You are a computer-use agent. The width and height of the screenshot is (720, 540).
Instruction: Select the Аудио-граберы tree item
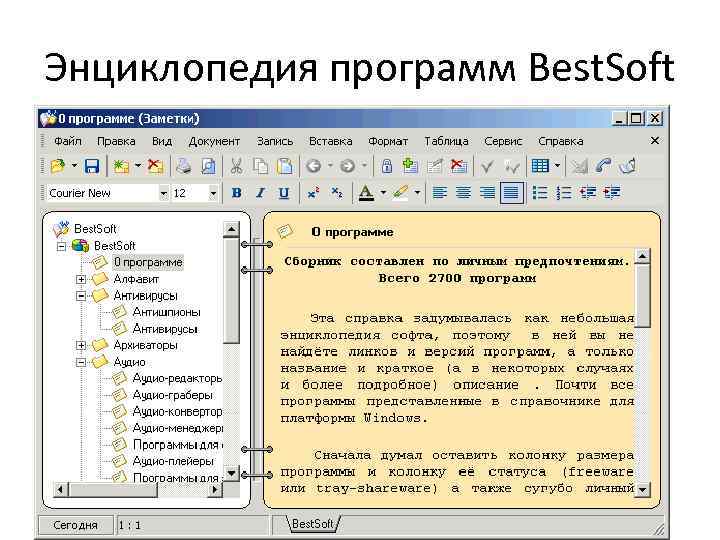[173, 395]
